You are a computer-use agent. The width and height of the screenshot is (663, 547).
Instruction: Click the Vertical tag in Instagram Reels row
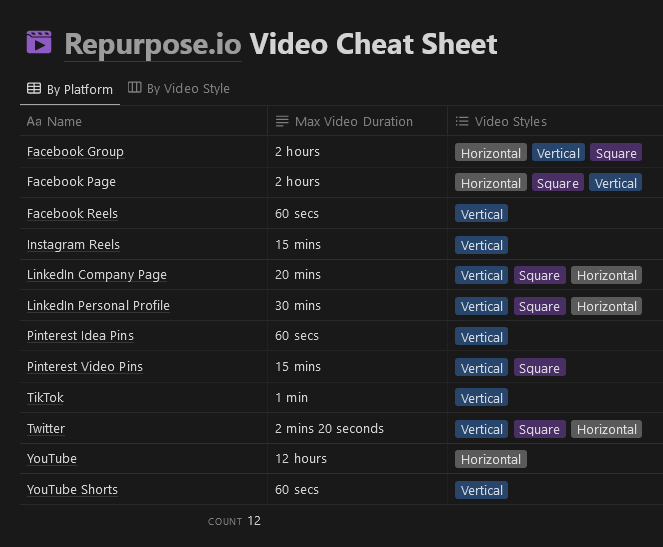tap(481, 245)
